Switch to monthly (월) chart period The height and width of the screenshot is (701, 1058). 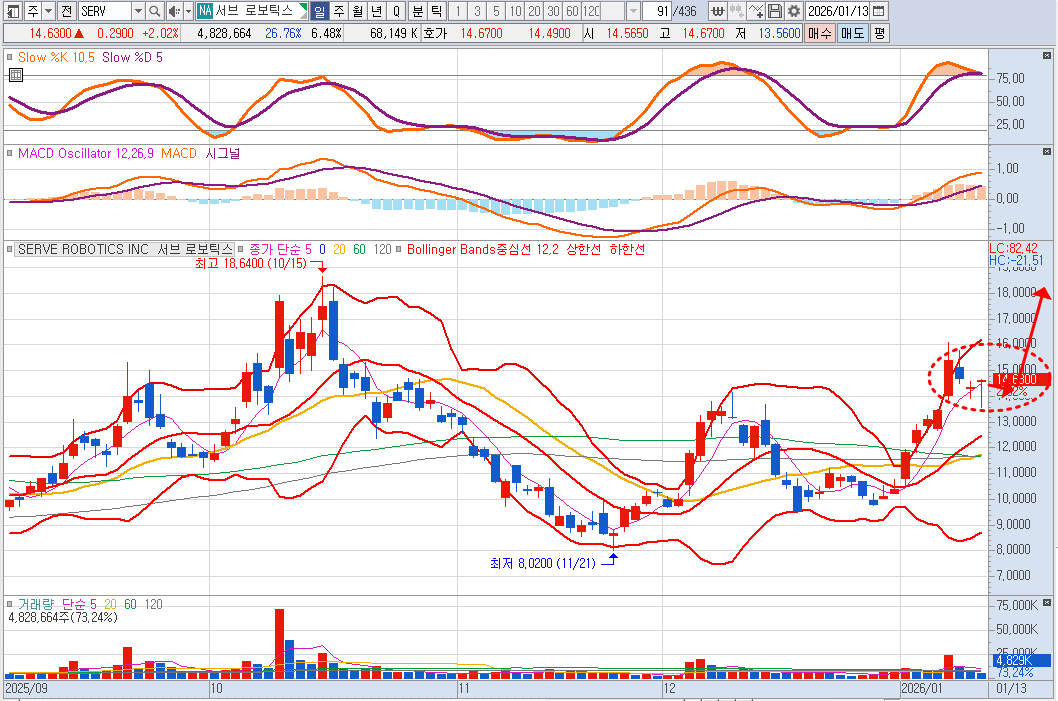click(x=357, y=11)
